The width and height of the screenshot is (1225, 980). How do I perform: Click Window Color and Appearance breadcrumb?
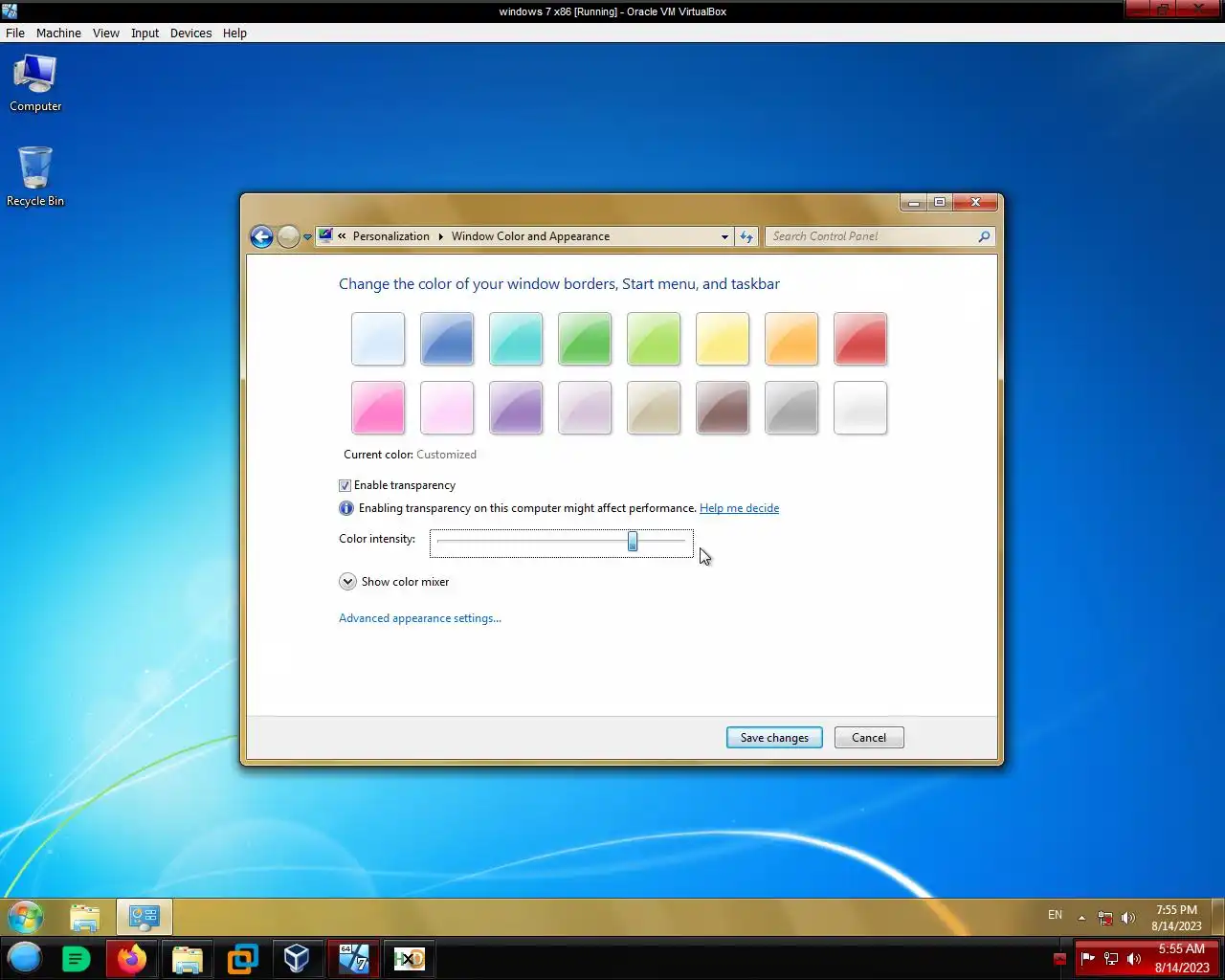click(x=530, y=236)
